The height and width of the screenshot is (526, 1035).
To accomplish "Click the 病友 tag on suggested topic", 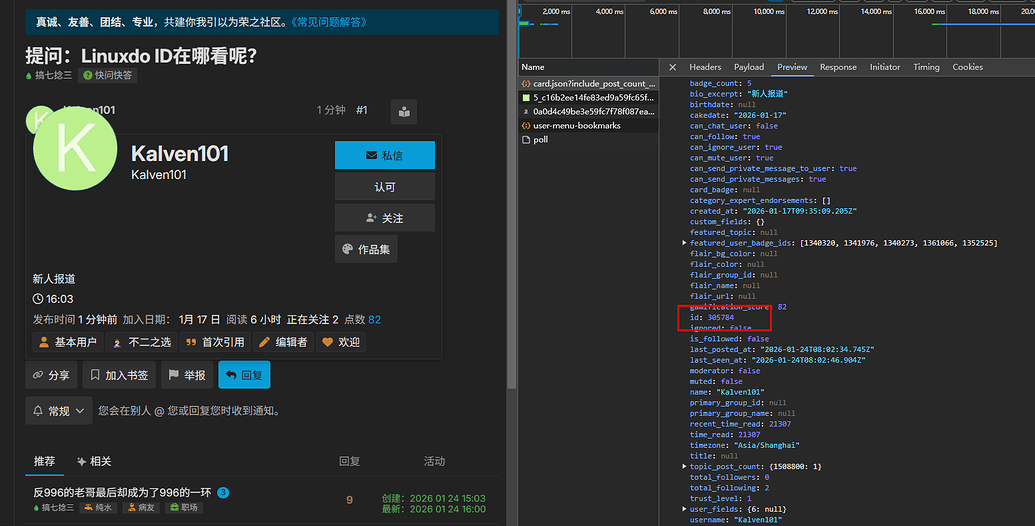I will (x=141, y=508).
